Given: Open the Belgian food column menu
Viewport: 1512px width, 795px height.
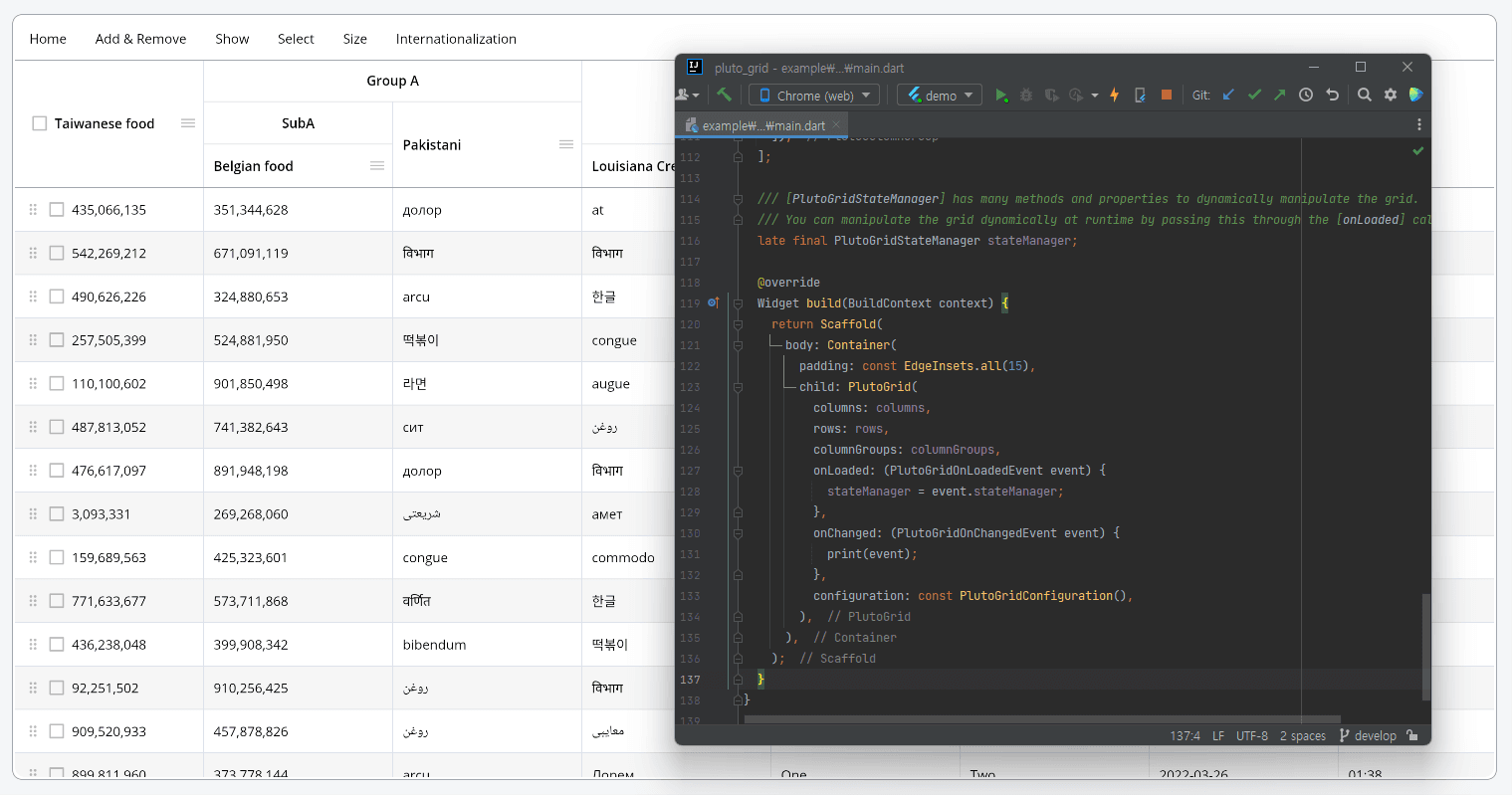Looking at the screenshot, I should point(377,166).
